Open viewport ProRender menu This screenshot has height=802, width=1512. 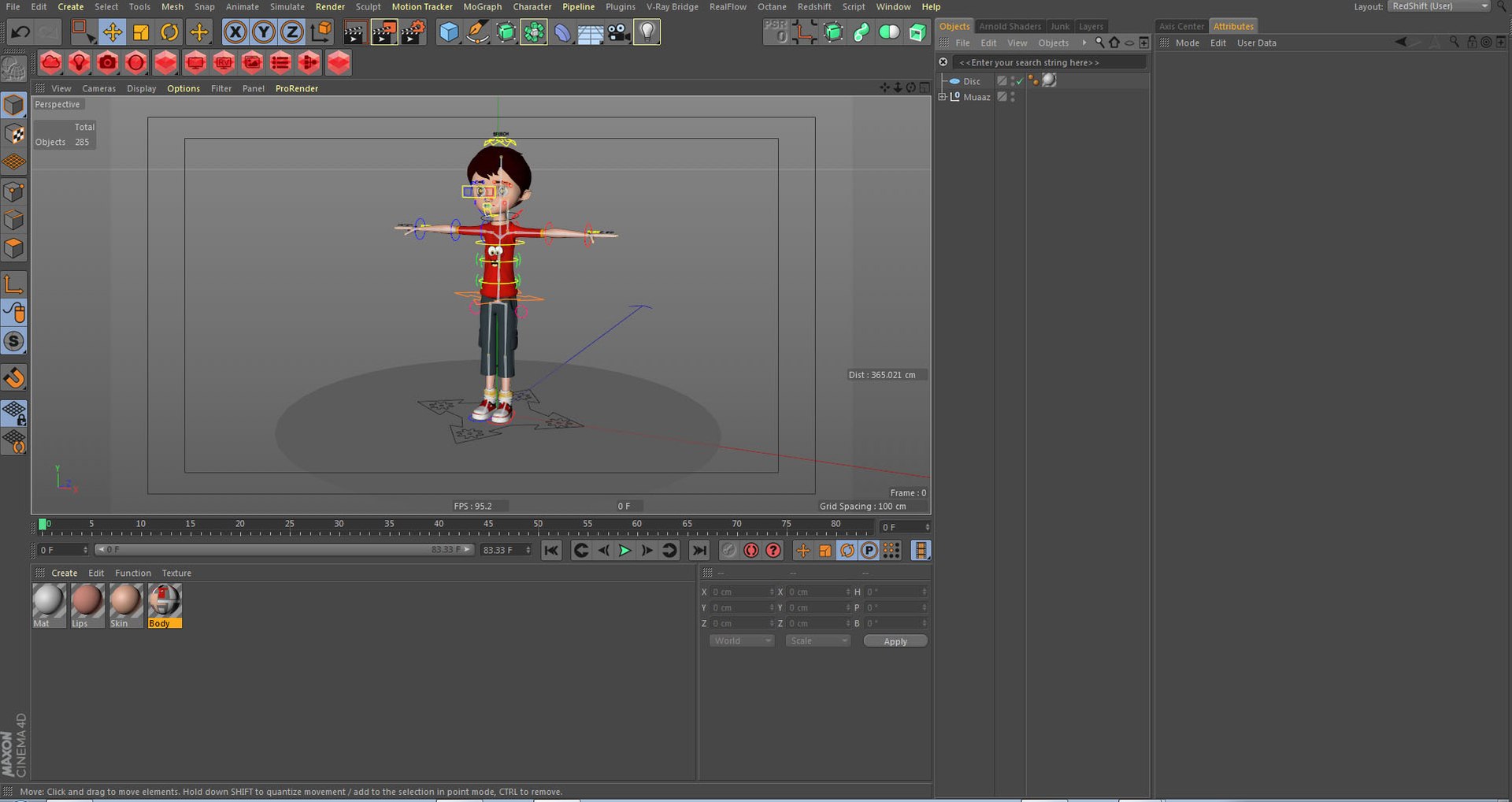coord(297,88)
